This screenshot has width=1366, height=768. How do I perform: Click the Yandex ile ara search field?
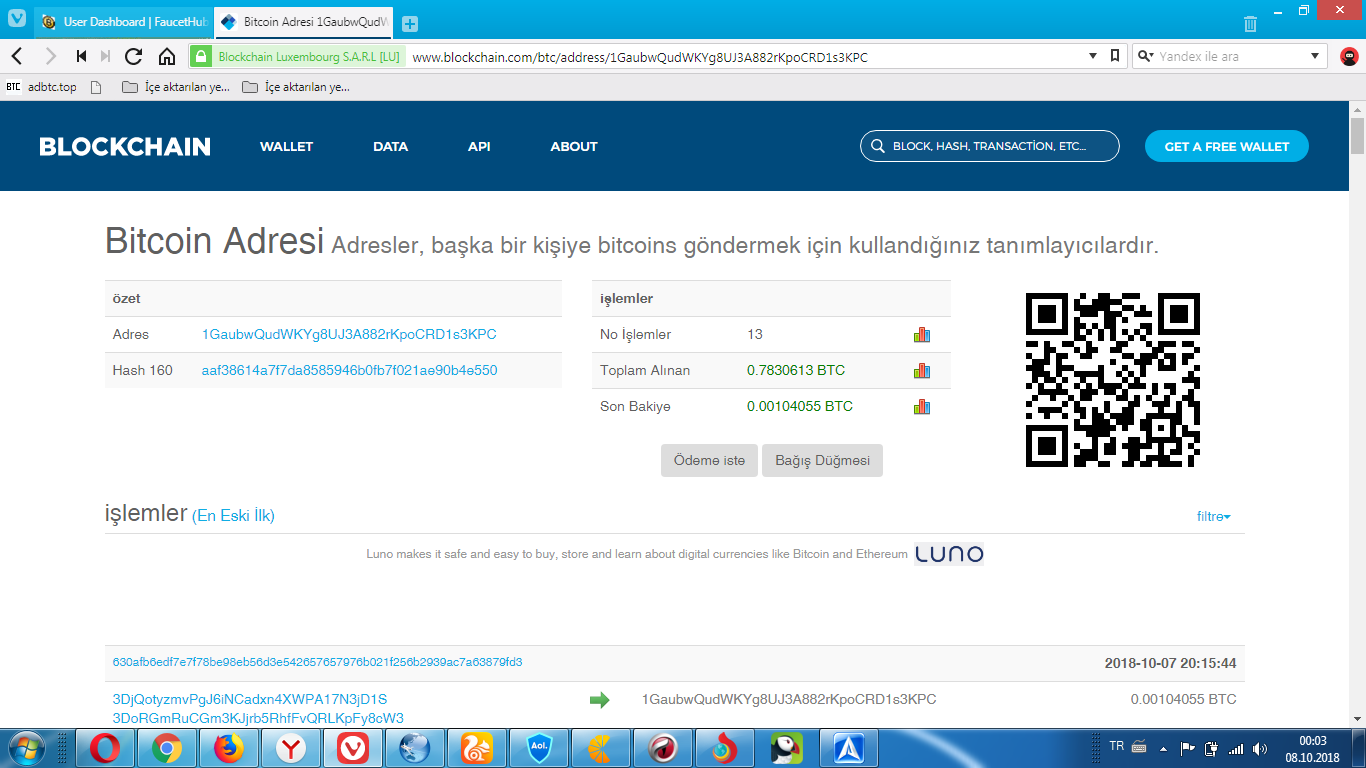click(1230, 57)
